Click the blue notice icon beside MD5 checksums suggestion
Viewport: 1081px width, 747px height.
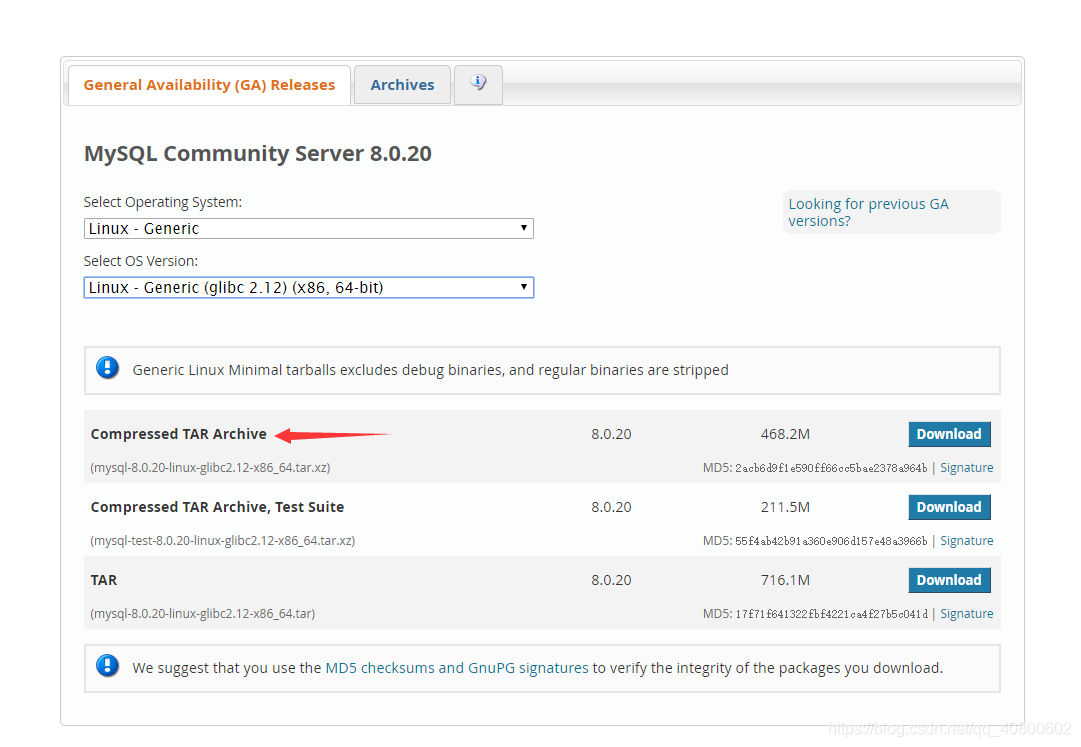[x=108, y=666]
